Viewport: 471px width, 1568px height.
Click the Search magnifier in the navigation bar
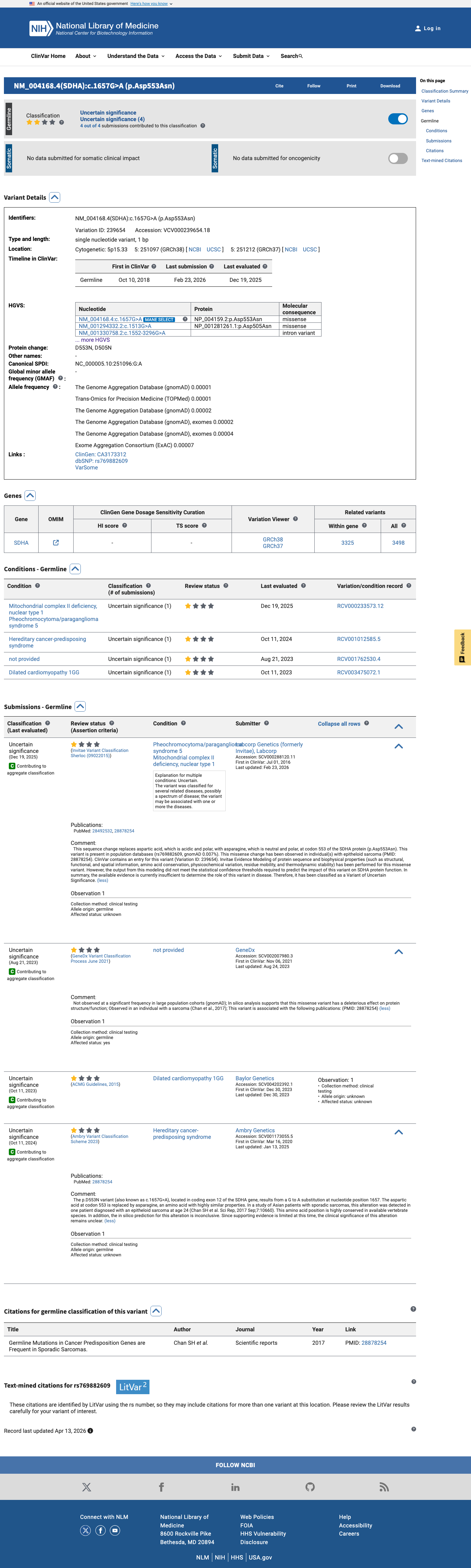301,56
